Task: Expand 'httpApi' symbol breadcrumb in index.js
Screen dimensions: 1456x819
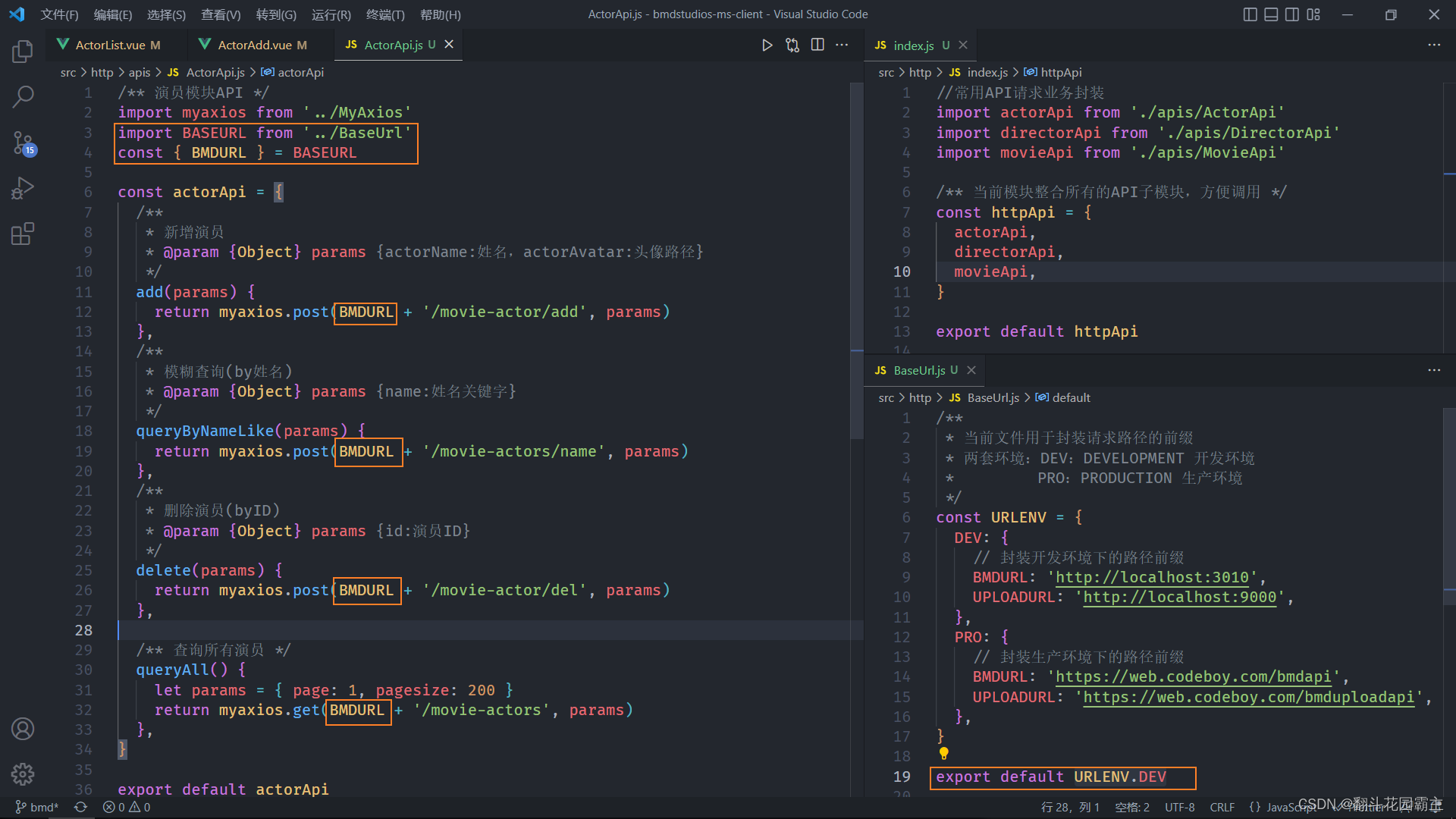Action: [1053, 72]
